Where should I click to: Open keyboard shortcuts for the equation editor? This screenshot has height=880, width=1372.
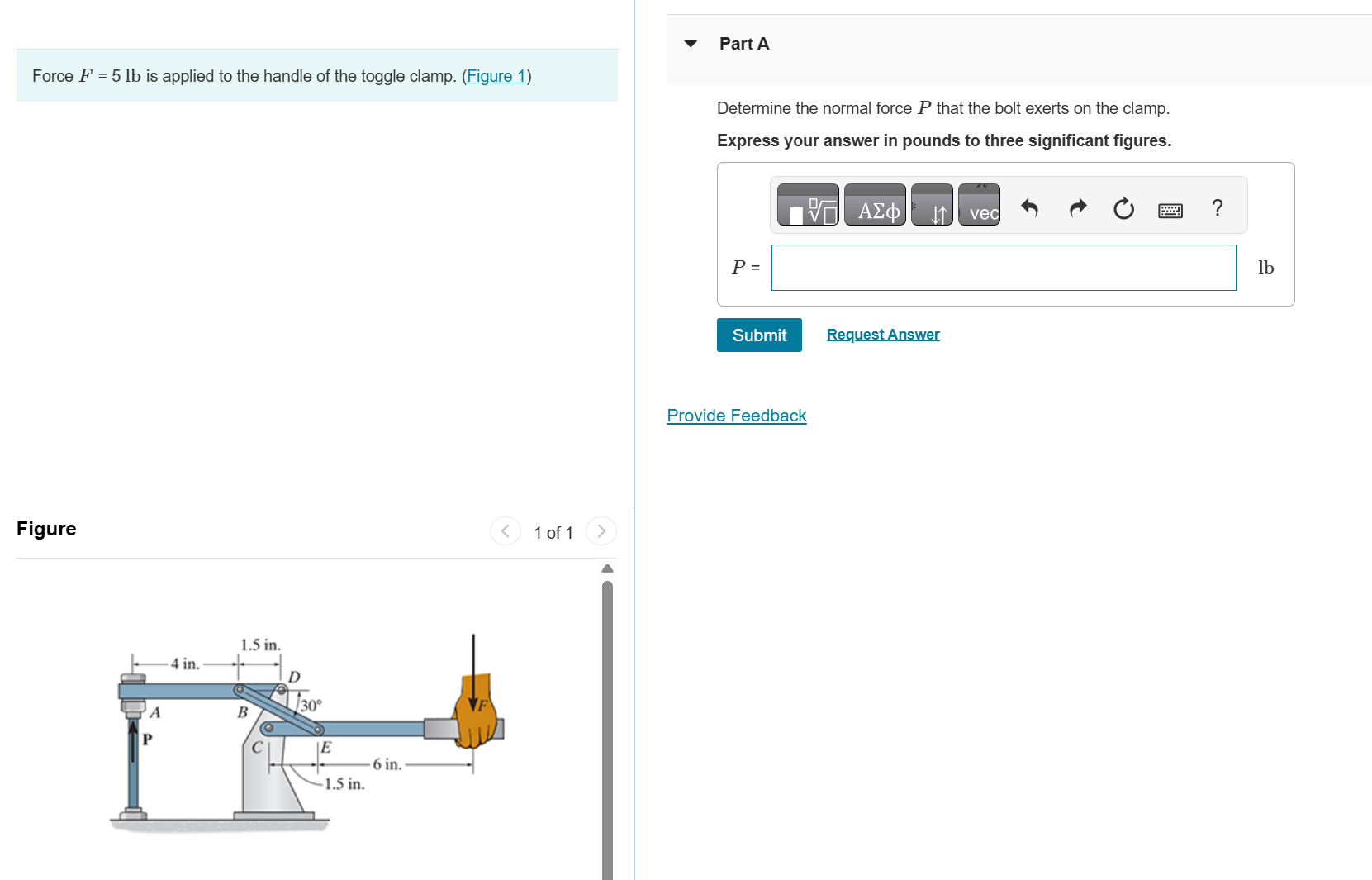(1170, 209)
